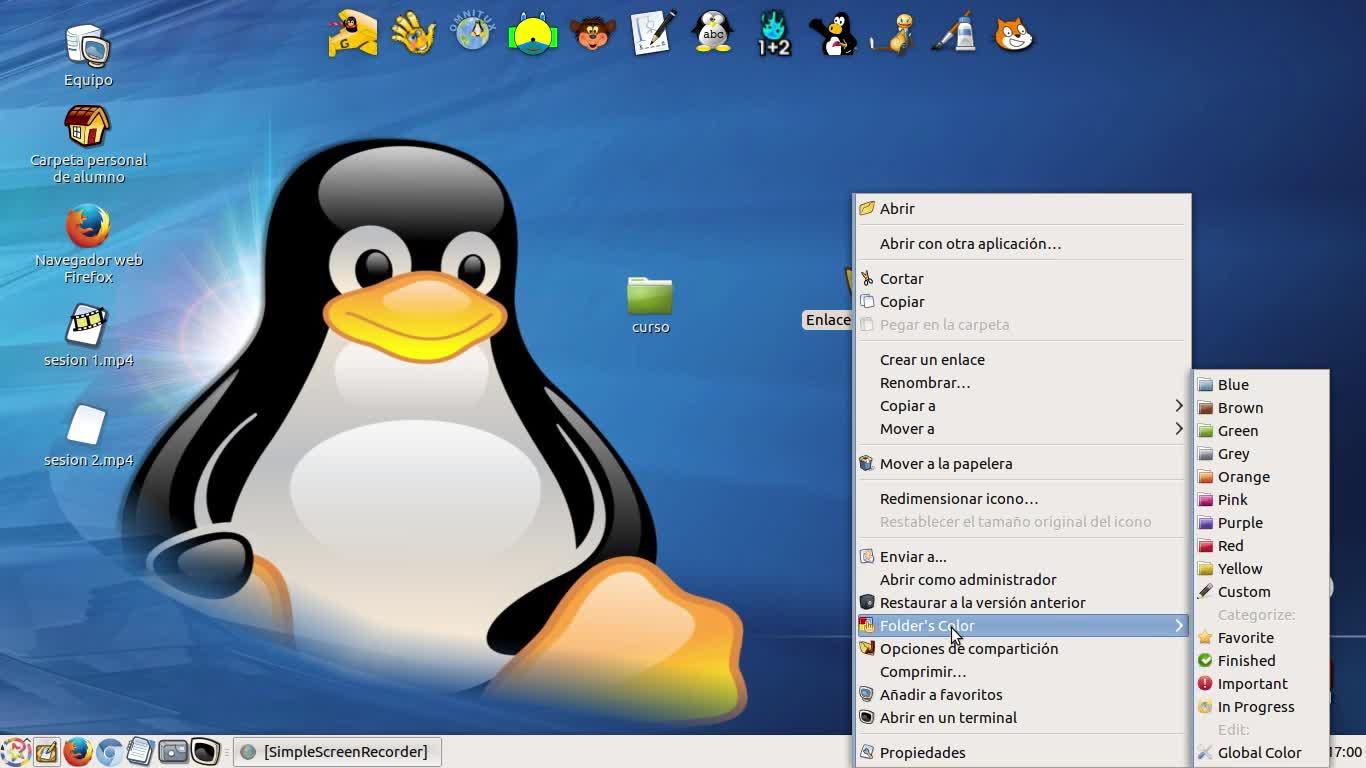Mark the folder as Finished

click(1261, 661)
